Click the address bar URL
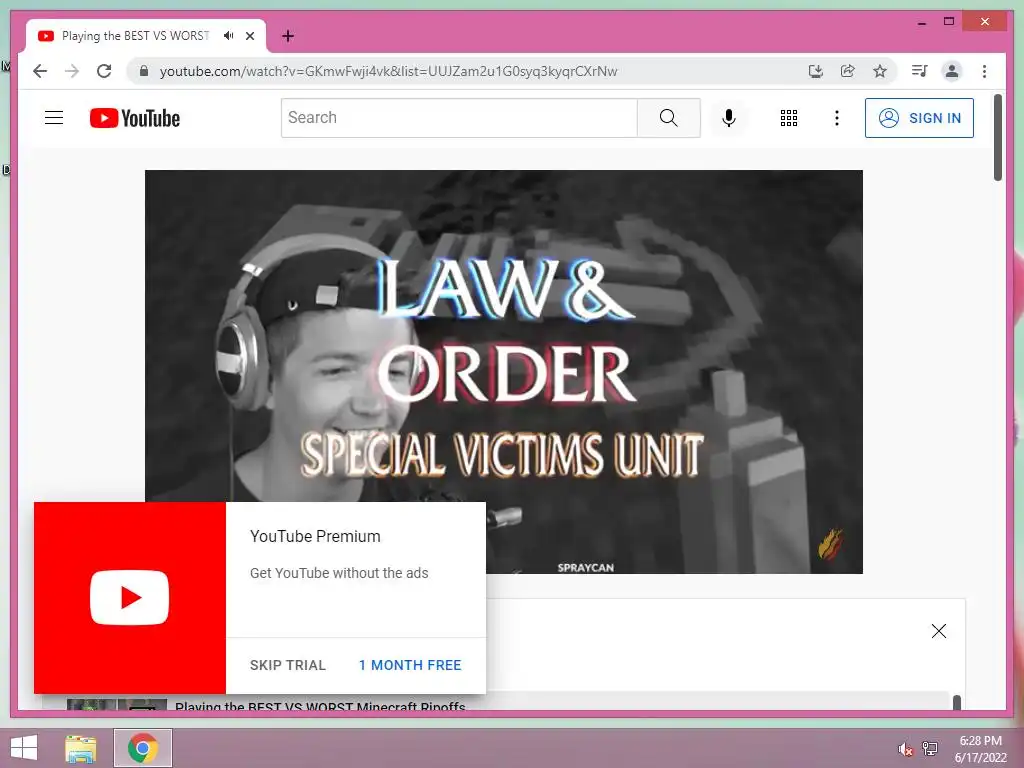 point(388,71)
